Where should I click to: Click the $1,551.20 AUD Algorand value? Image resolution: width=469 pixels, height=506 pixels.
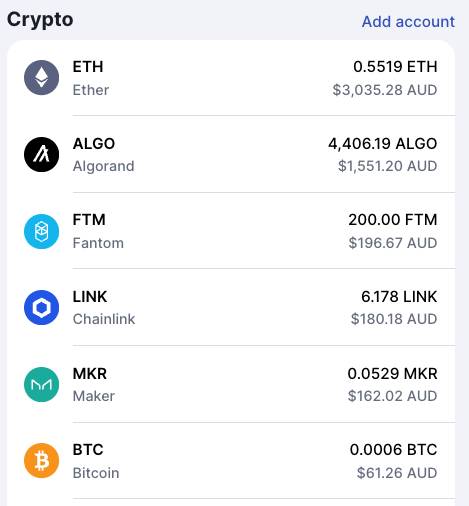[x=388, y=166]
